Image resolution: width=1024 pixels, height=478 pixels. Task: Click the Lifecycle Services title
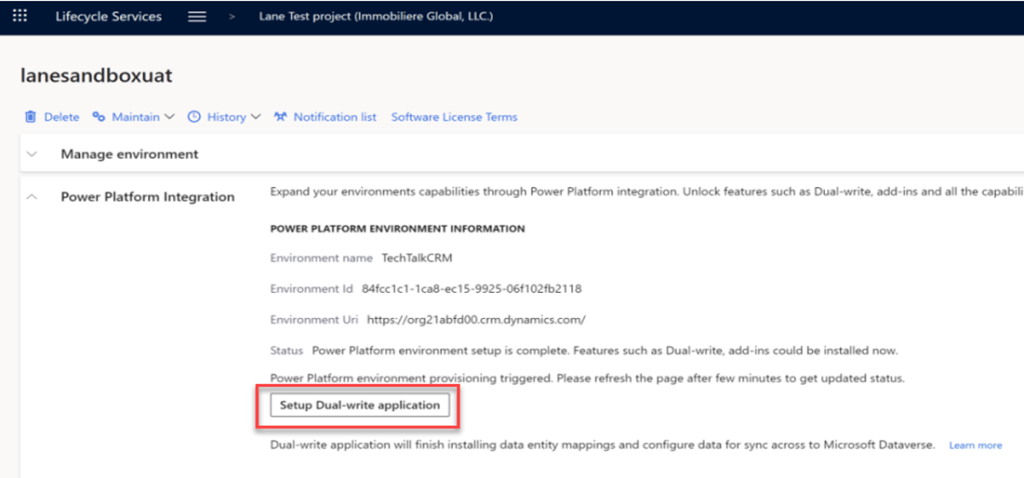tap(108, 17)
